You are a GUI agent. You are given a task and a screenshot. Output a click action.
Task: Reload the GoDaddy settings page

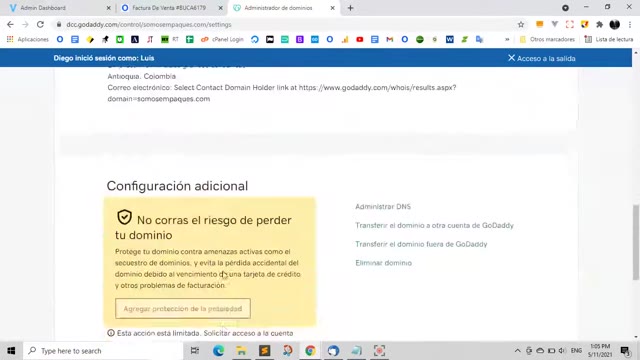[40, 24]
